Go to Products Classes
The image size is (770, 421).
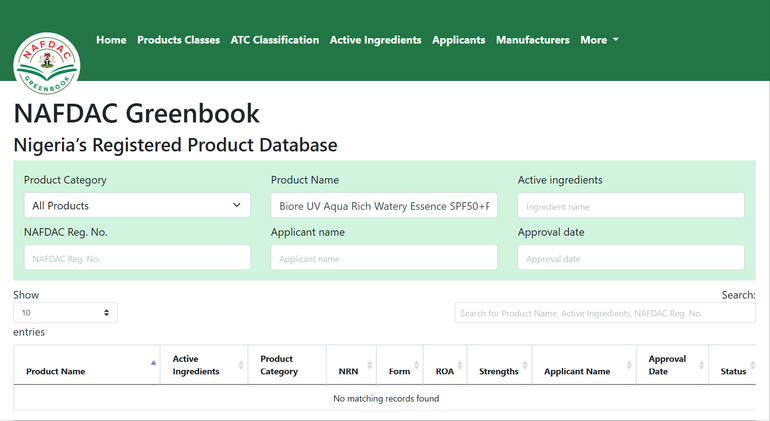pyautogui.click(x=178, y=40)
